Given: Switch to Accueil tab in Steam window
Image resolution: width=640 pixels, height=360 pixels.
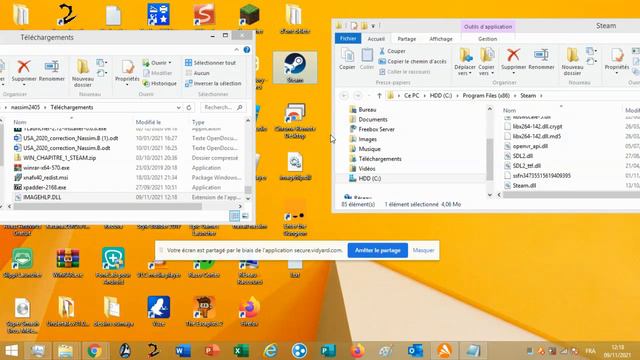Looking at the screenshot, I should 376,39.
